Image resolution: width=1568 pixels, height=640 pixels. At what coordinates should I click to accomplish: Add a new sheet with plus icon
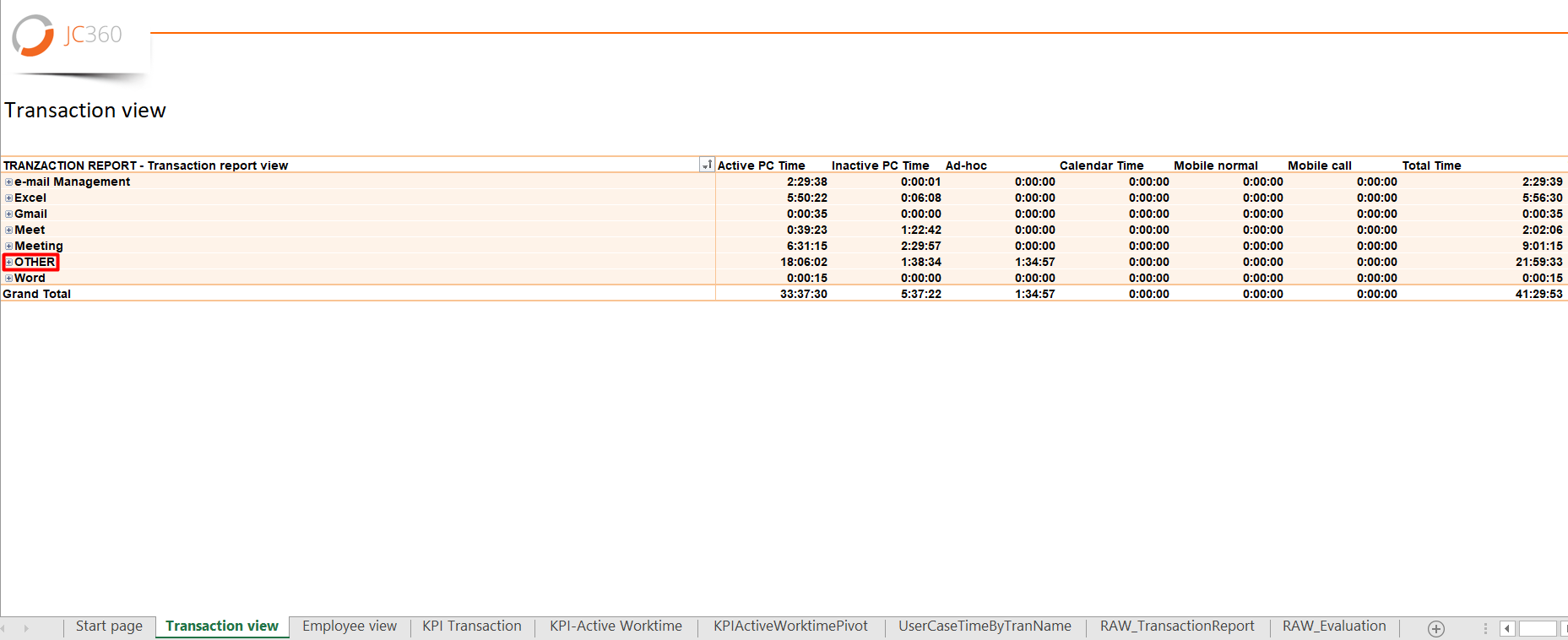coord(1435,628)
